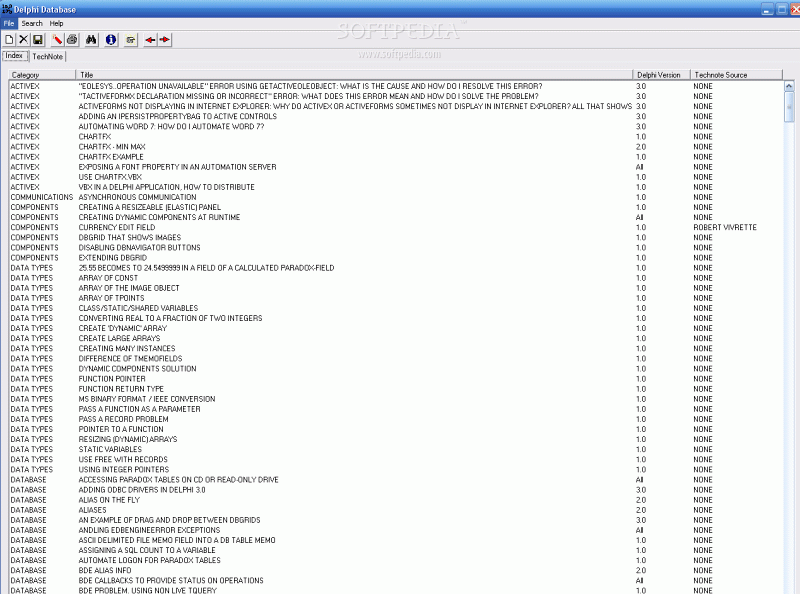Select the 'ARRAY OF CONST' row

tap(396, 278)
